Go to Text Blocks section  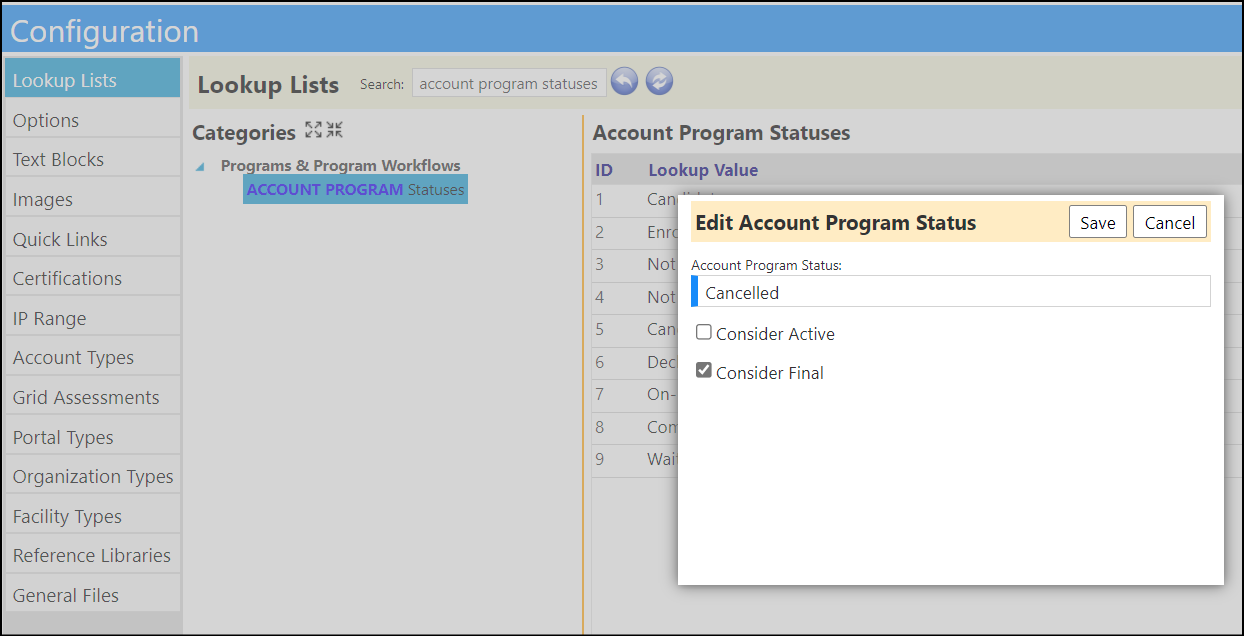[x=92, y=159]
